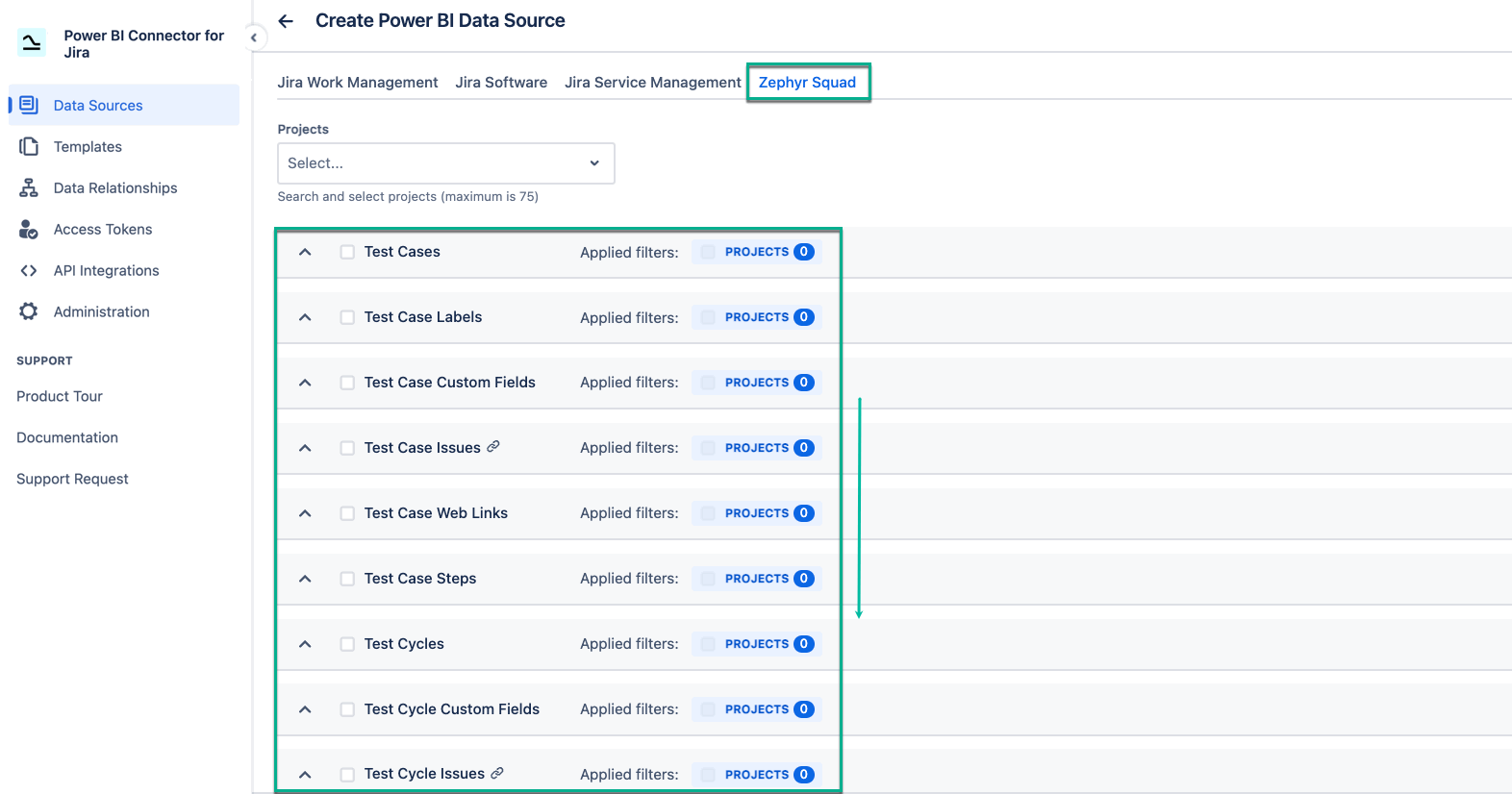Collapse the Test Case Issues row chevron
The height and width of the screenshot is (794, 1512).
305,448
